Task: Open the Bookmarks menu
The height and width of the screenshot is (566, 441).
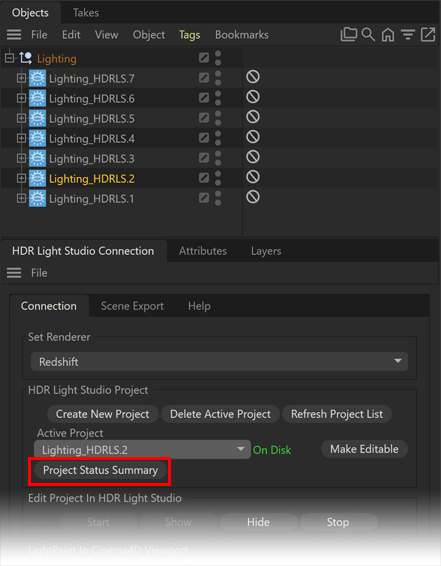Action: click(x=242, y=35)
